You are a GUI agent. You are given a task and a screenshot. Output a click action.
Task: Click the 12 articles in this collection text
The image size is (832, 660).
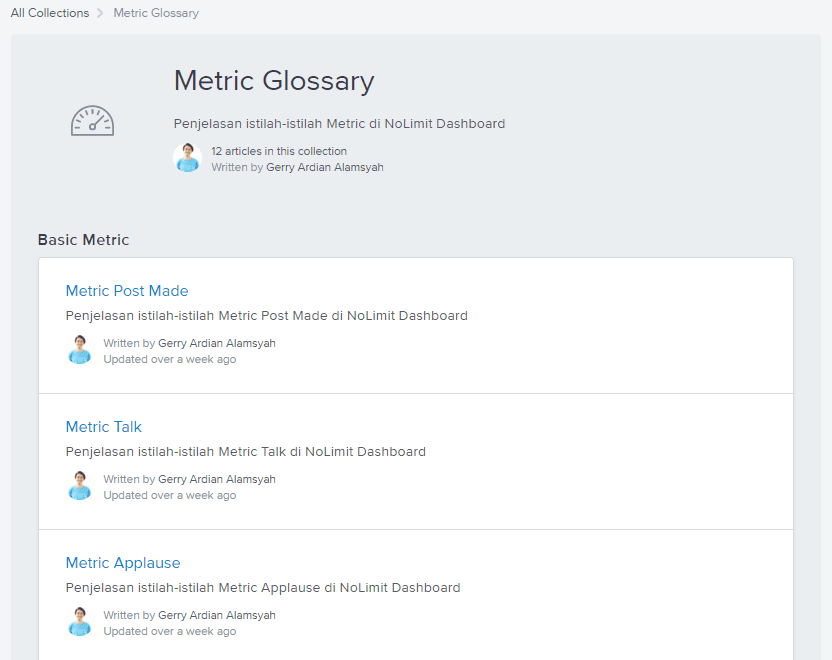pos(279,151)
